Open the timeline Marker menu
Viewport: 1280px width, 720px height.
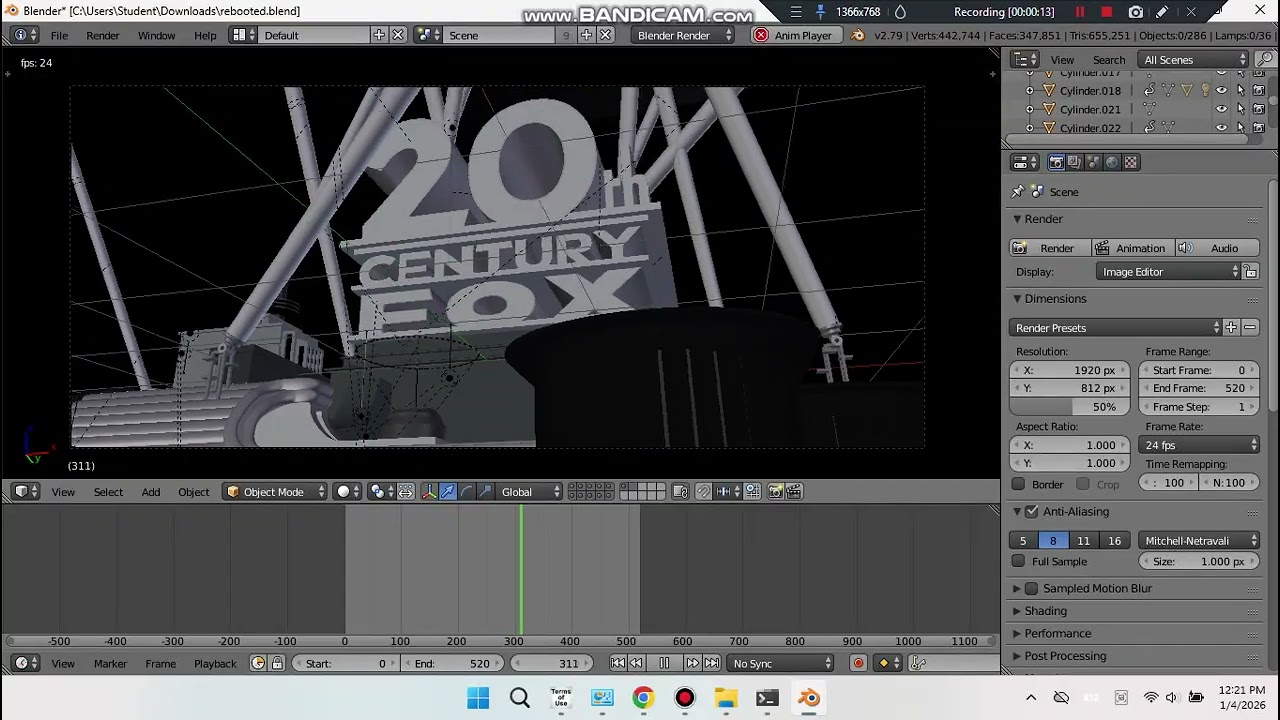tap(110, 663)
